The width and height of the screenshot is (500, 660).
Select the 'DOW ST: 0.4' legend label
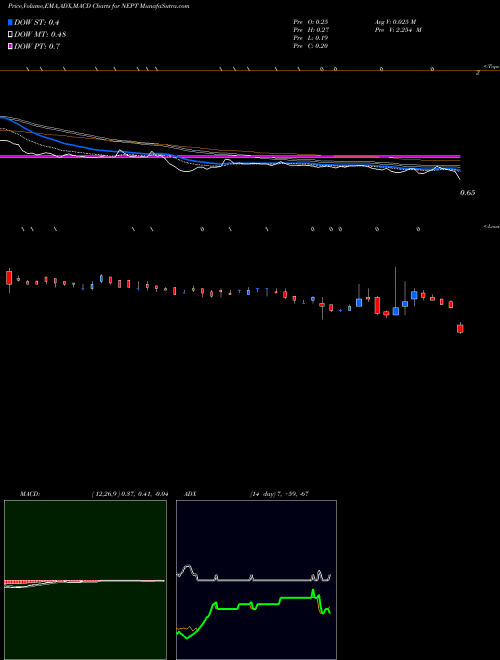pyautogui.click(x=36, y=22)
